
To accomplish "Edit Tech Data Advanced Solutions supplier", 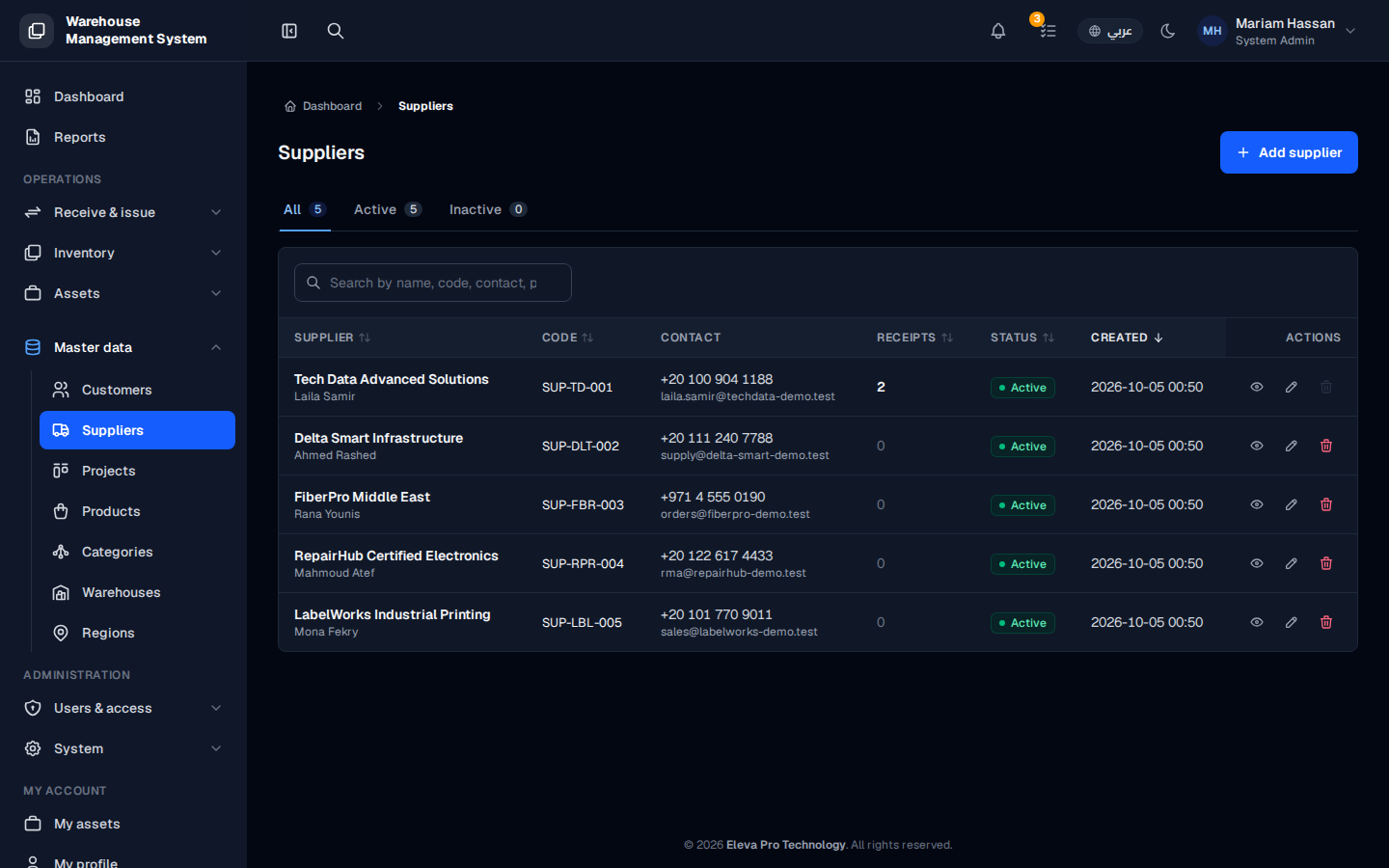I will coord(1292,387).
